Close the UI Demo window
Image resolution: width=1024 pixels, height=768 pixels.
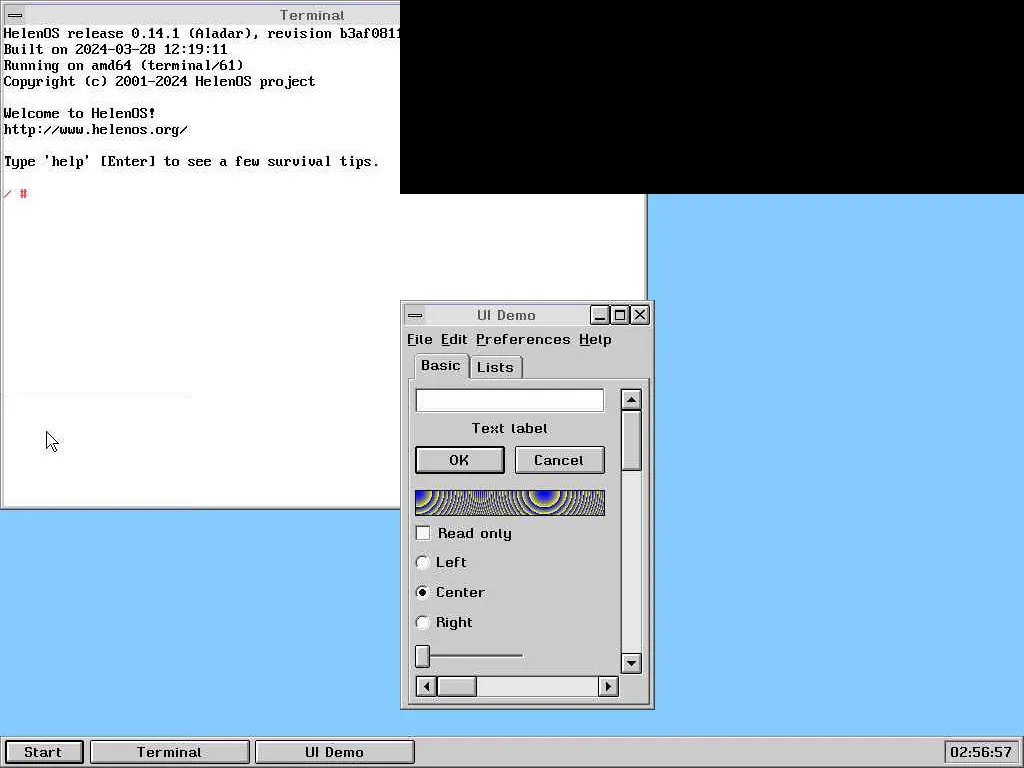click(640, 315)
